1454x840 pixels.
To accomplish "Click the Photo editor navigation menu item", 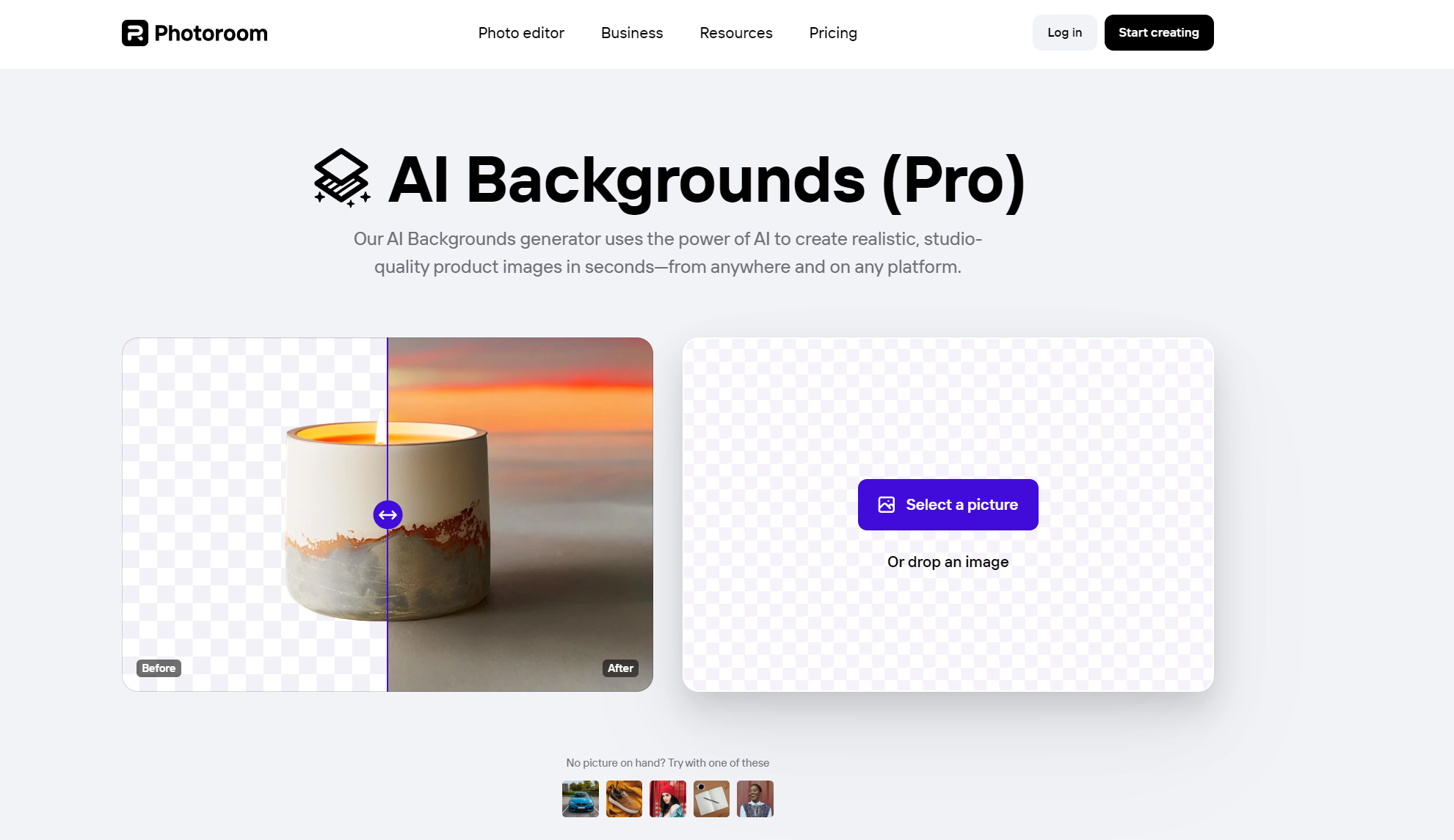I will pos(521,32).
